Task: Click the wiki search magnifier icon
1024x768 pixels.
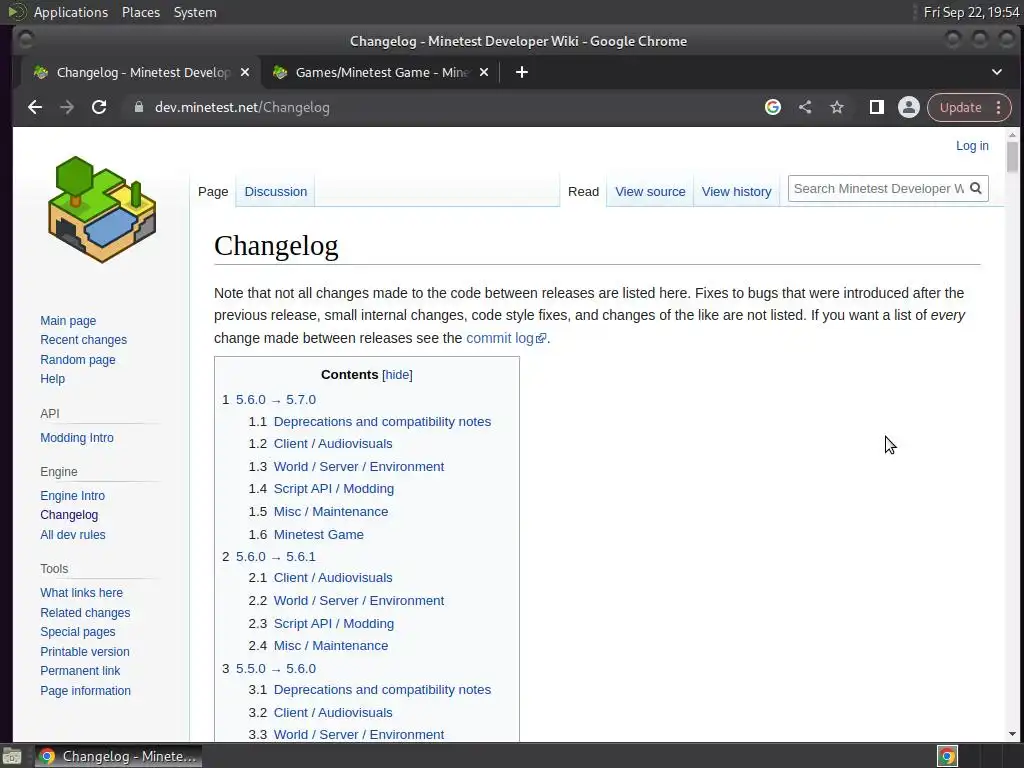Action: click(x=976, y=188)
